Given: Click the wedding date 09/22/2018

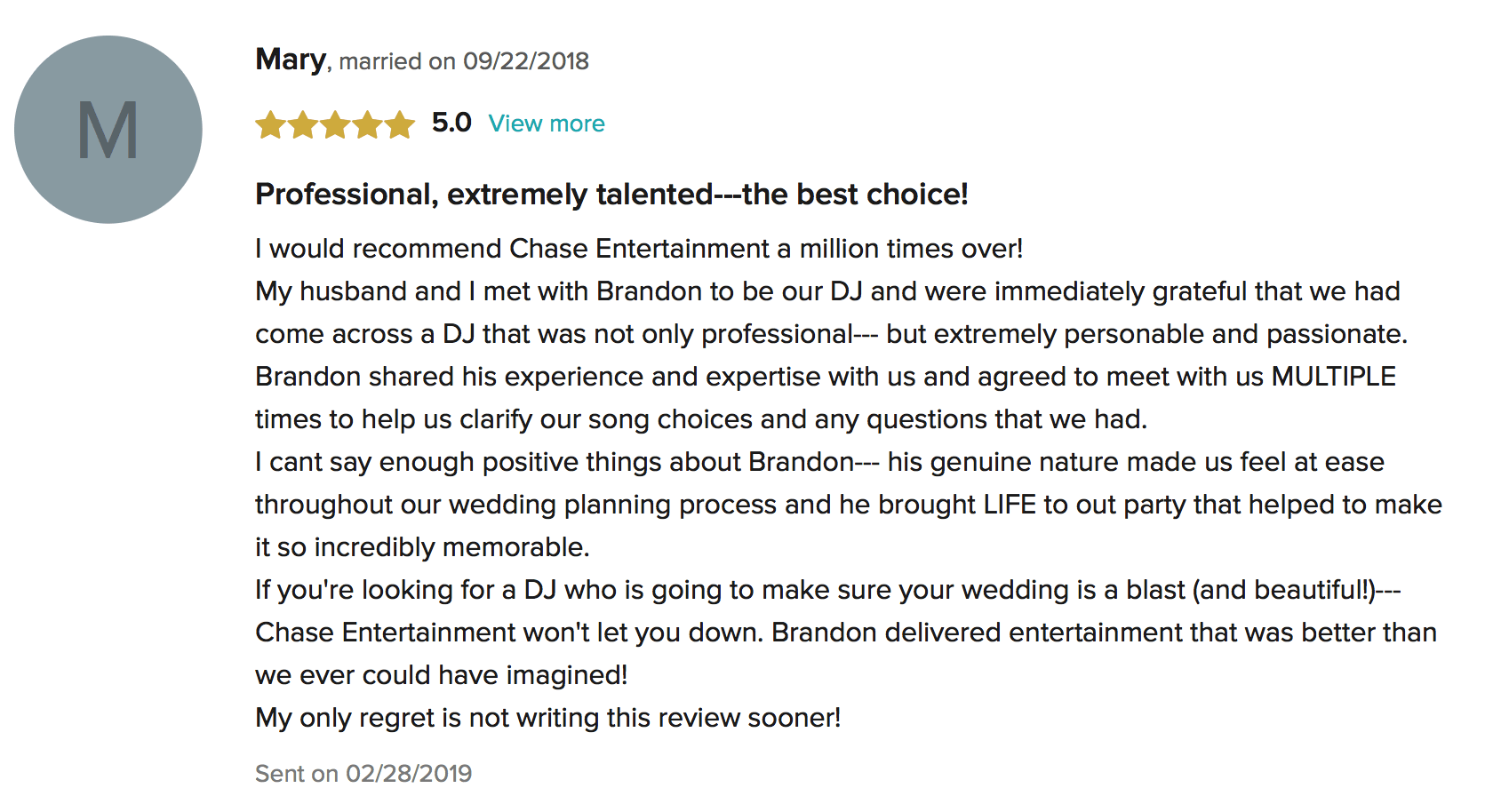Looking at the screenshot, I should pyautogui.click(x=525, y=61).
